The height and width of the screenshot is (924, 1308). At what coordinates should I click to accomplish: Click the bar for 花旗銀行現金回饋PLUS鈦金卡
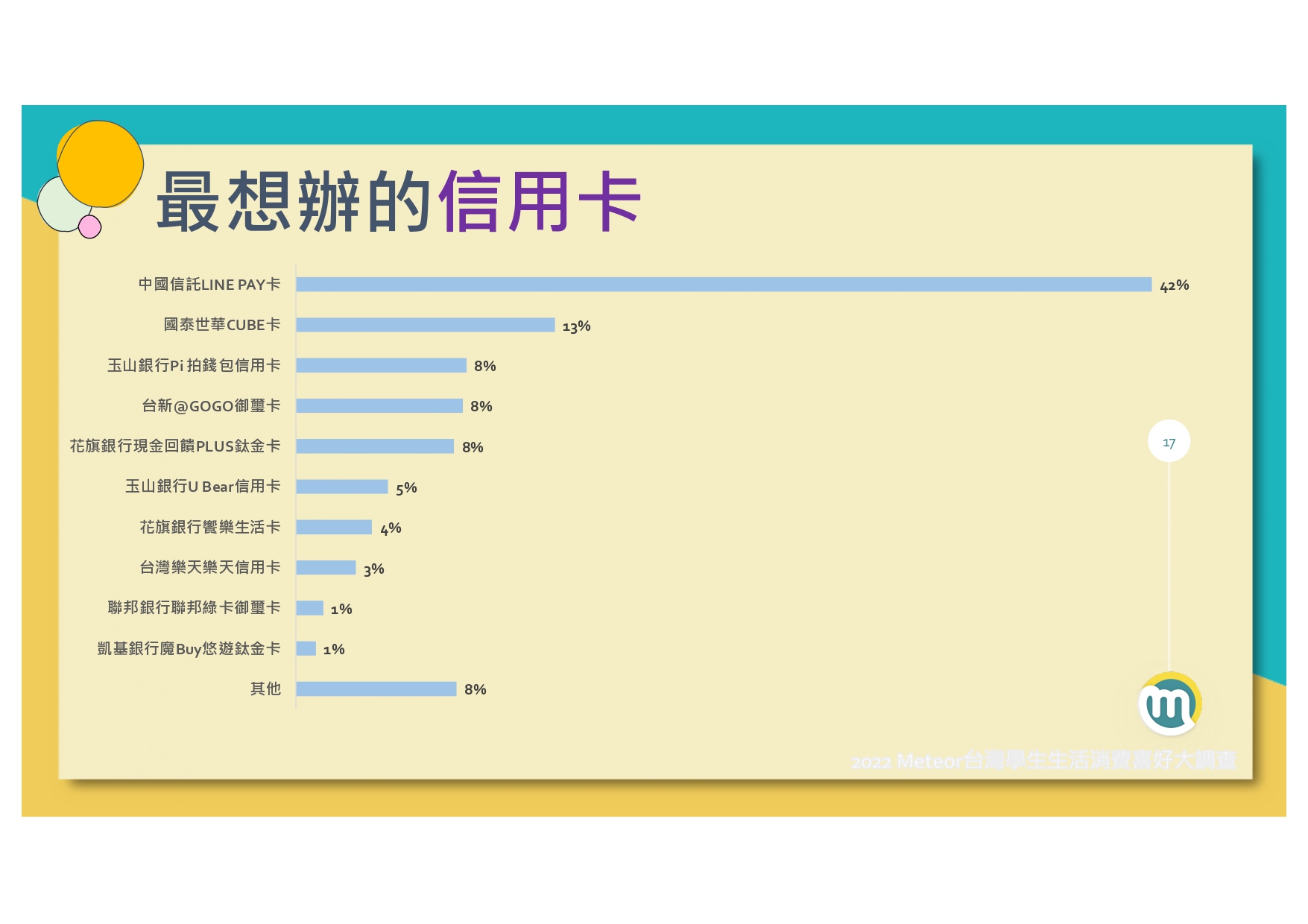pyautogui.click(x=375, y=446)
